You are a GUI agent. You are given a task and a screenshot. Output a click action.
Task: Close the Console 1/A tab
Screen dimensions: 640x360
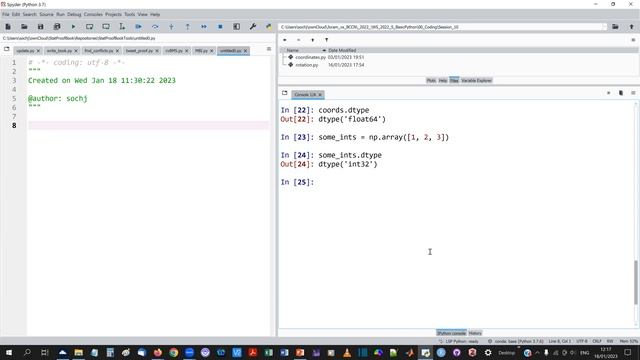(x=320, y=95)
